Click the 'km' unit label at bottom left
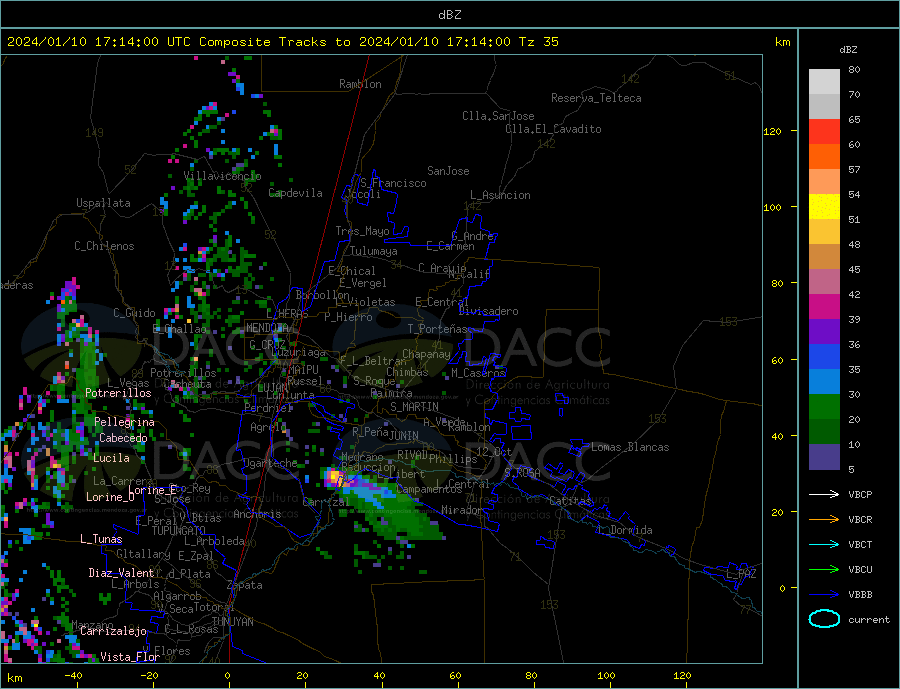 (14, 678)
